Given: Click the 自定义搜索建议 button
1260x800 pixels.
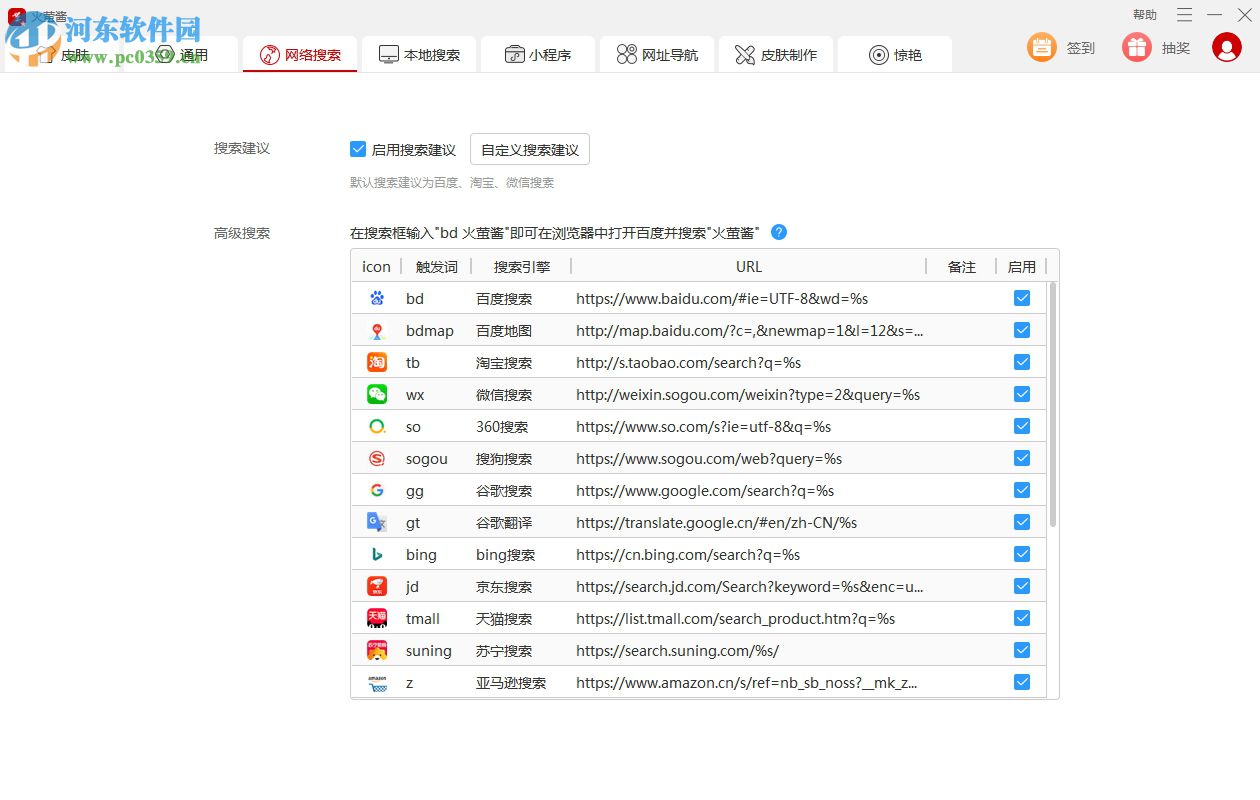Looking at the screenshot, I should click(x=530, y=148).
